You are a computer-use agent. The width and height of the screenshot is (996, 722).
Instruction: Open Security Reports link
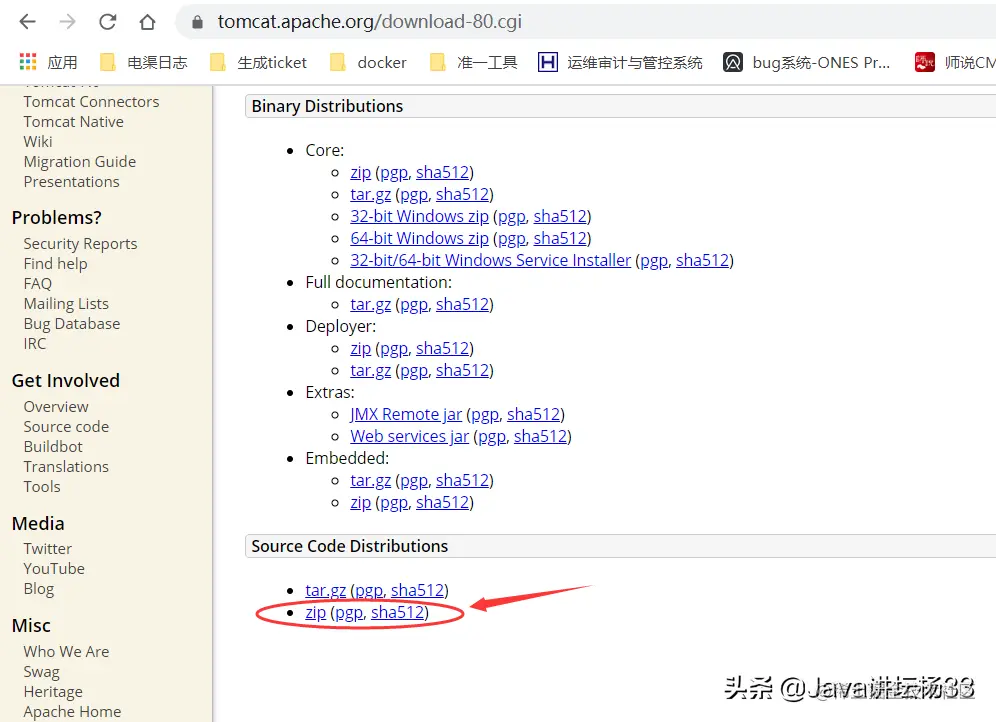click(x=81, y=244)
